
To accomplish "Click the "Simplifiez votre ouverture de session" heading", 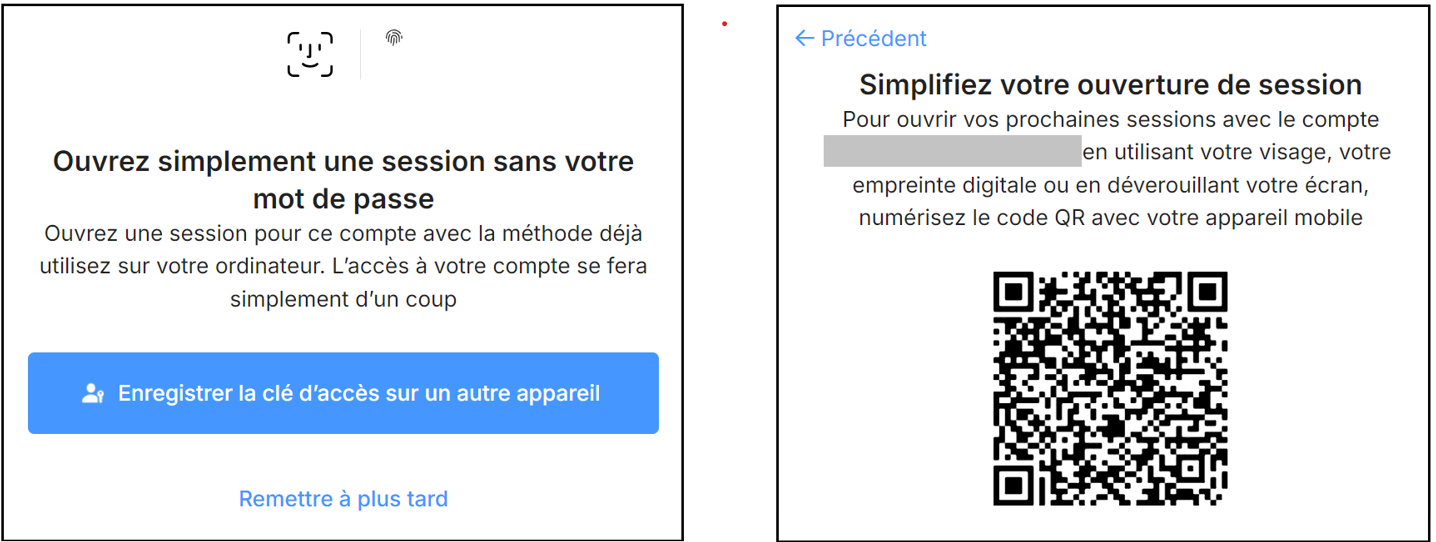I will point(1110,85).
